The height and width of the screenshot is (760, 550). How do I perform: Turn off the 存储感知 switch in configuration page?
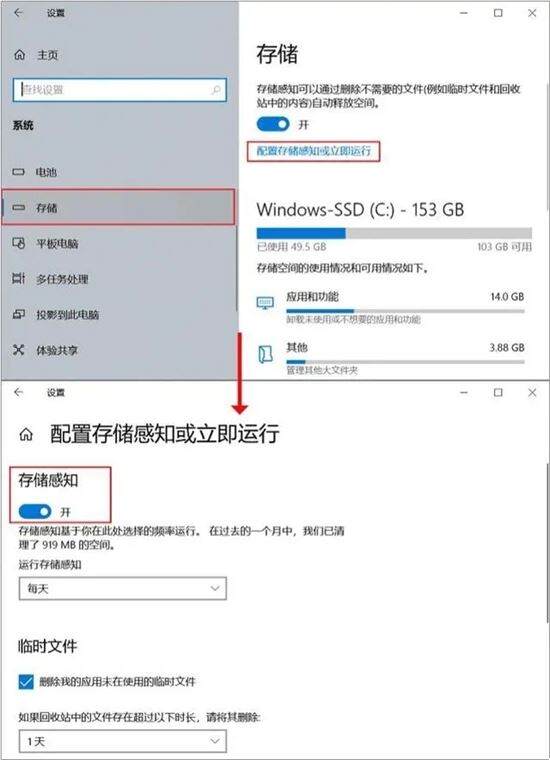(x=34, y=511)
